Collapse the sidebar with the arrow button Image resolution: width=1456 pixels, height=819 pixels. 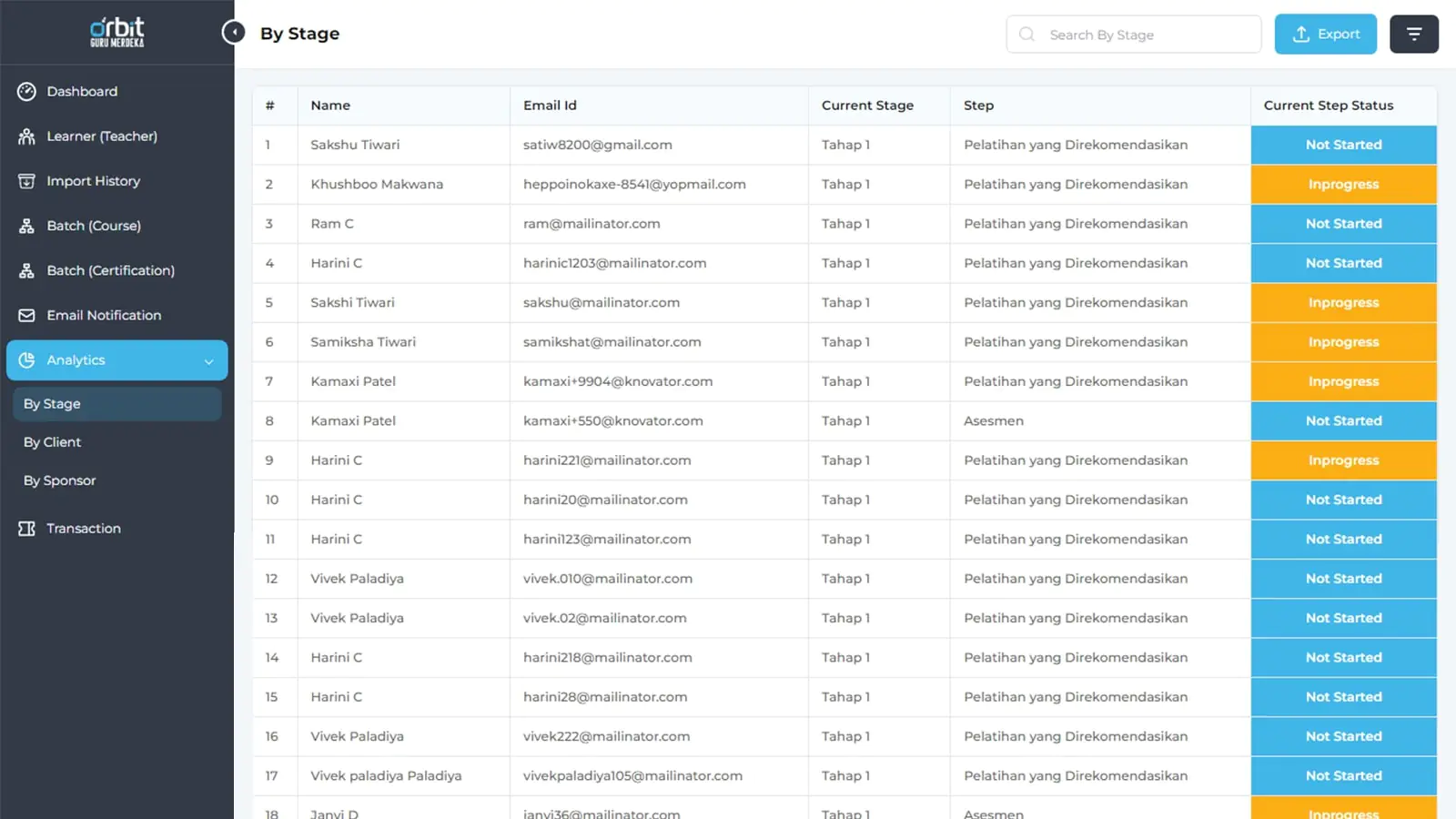pos(234,33)
